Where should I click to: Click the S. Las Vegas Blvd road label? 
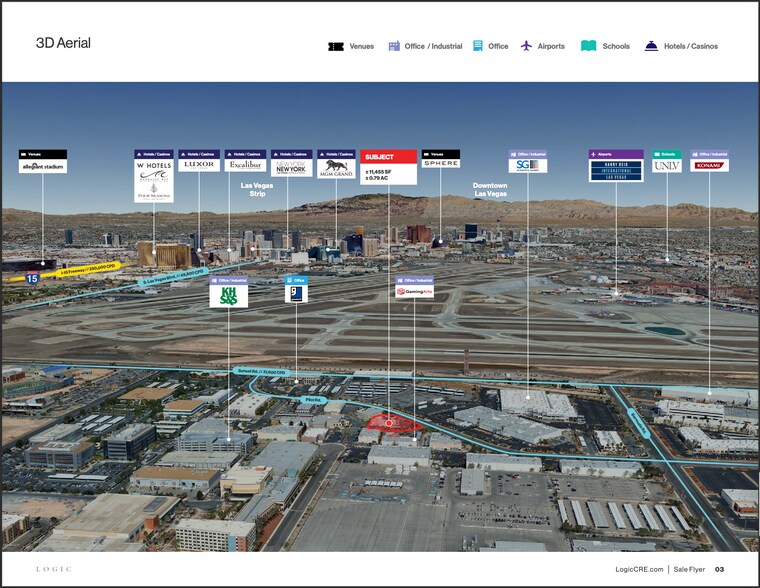(x=173, y=276)
